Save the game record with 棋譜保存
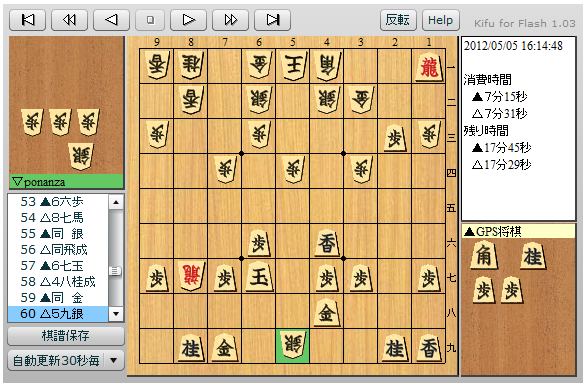This screenshot has height=383, width=586. tap(66, 336)
